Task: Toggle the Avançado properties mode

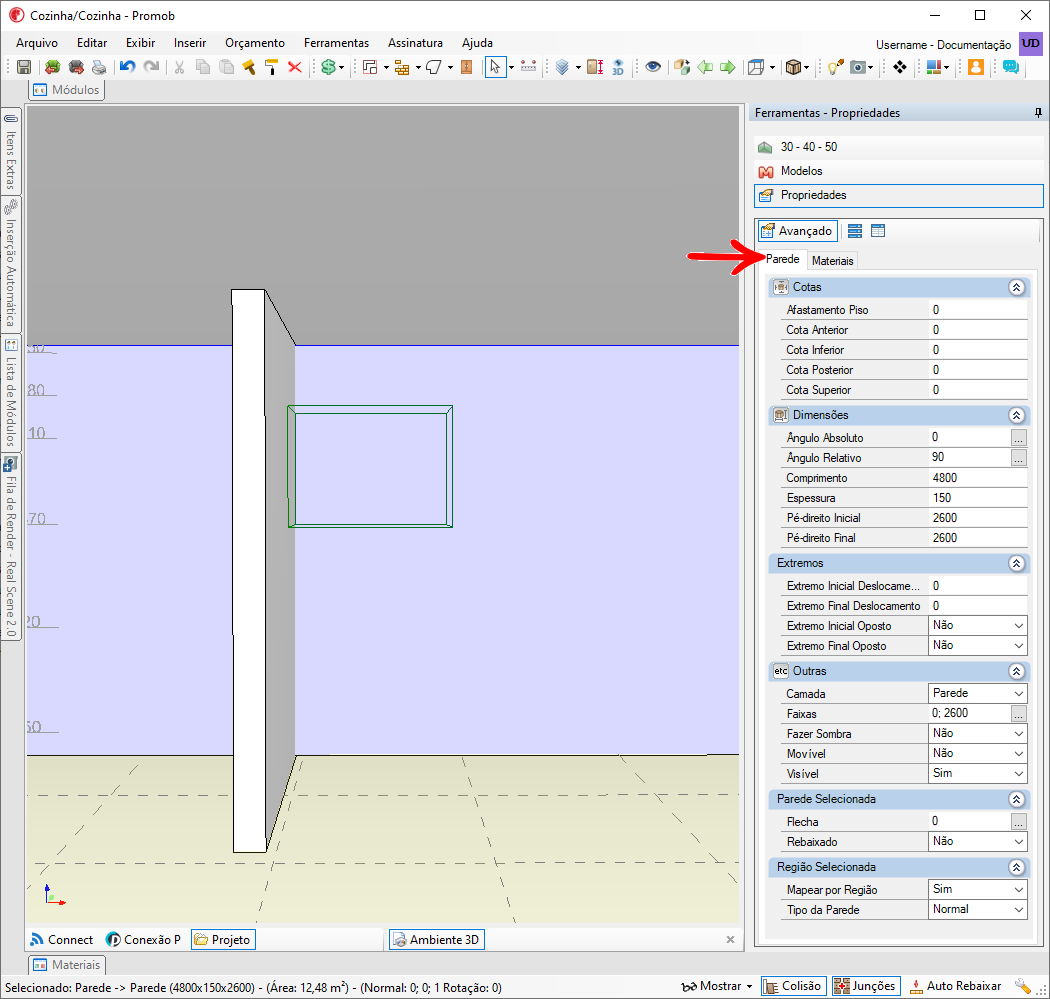Action: (798, 231)
